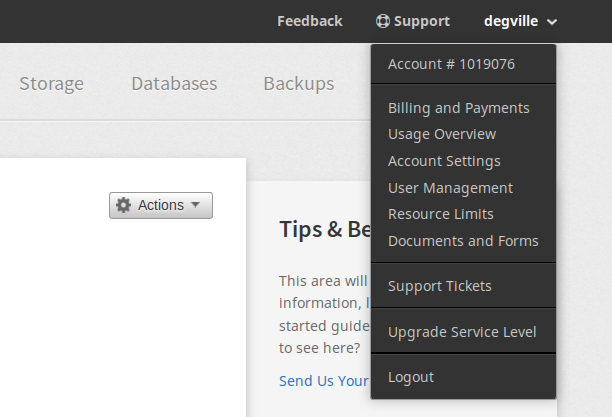The height and width of the screenshot is (417, 612).
Task: Select Billing and Payments
Action: pyautogui.click(x=459, y=108)
